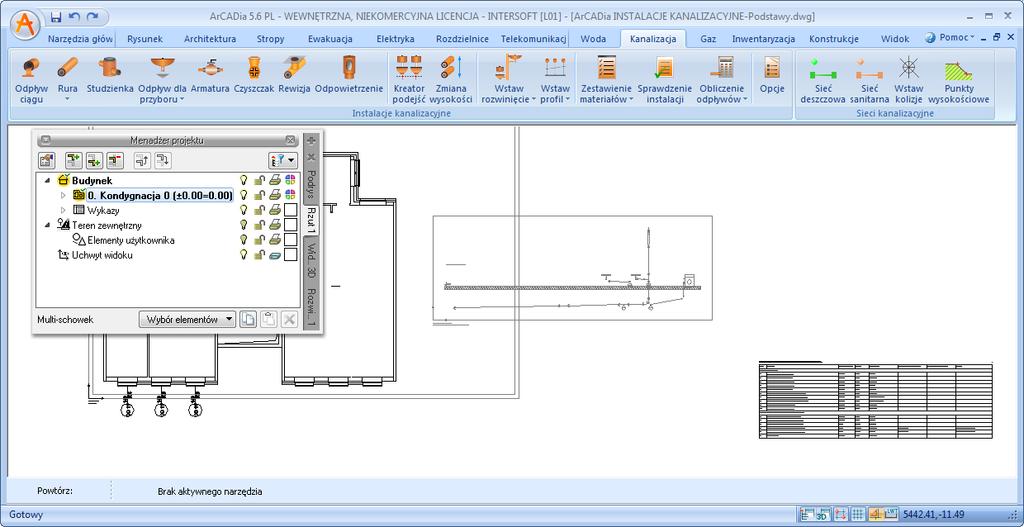Select the Wid. 3D side tab
Image resolution: width=1024 pixels, height=527 pixels.
[312, 262]
